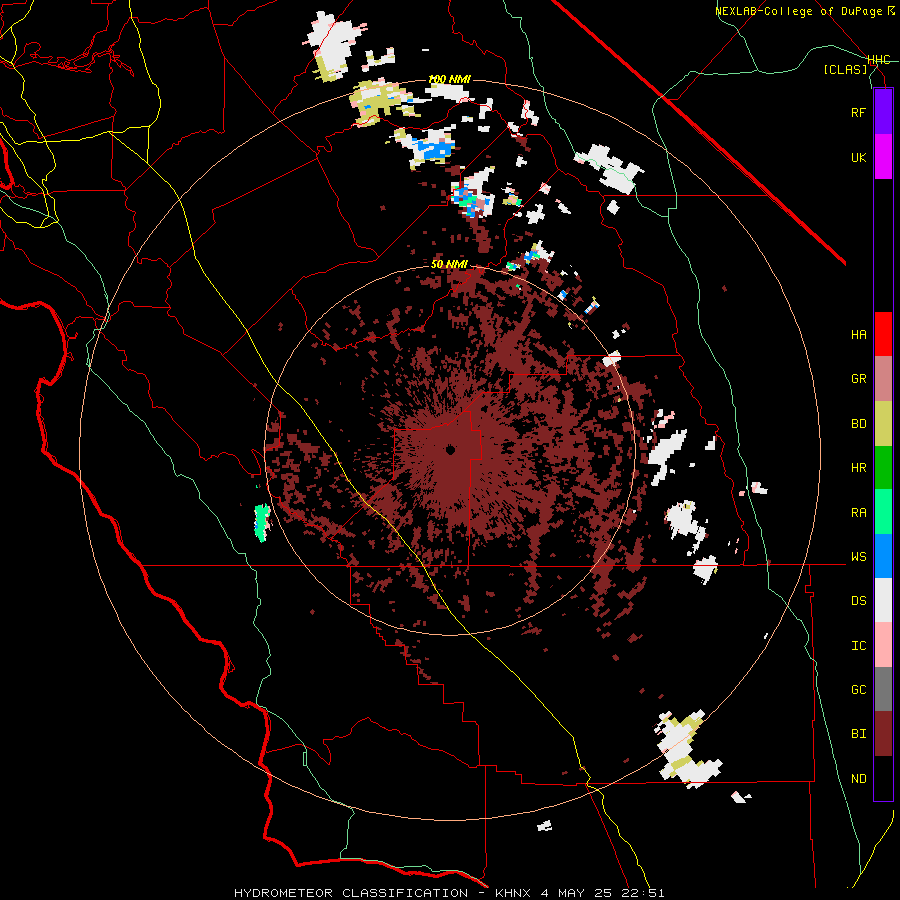Click the [CLAS] legend header
900x900 pixels.
tap(845, 69)
